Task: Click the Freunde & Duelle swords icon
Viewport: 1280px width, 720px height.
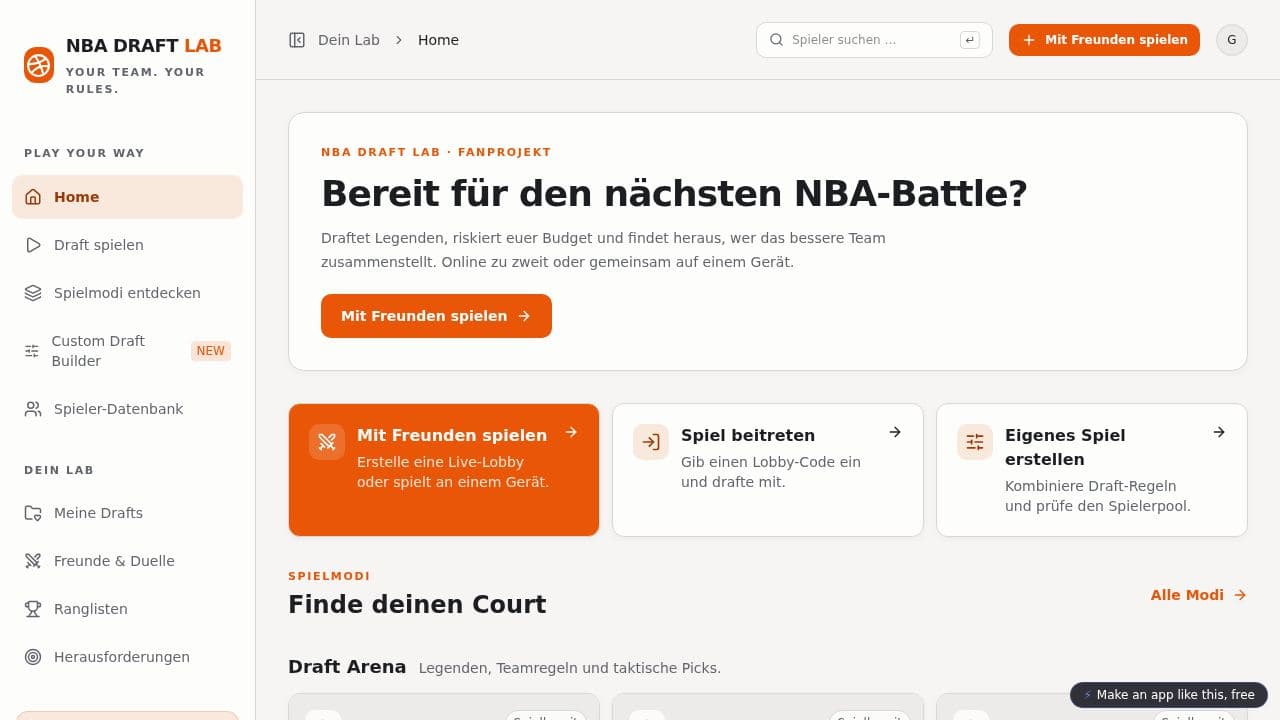Action: pos(33,561)
